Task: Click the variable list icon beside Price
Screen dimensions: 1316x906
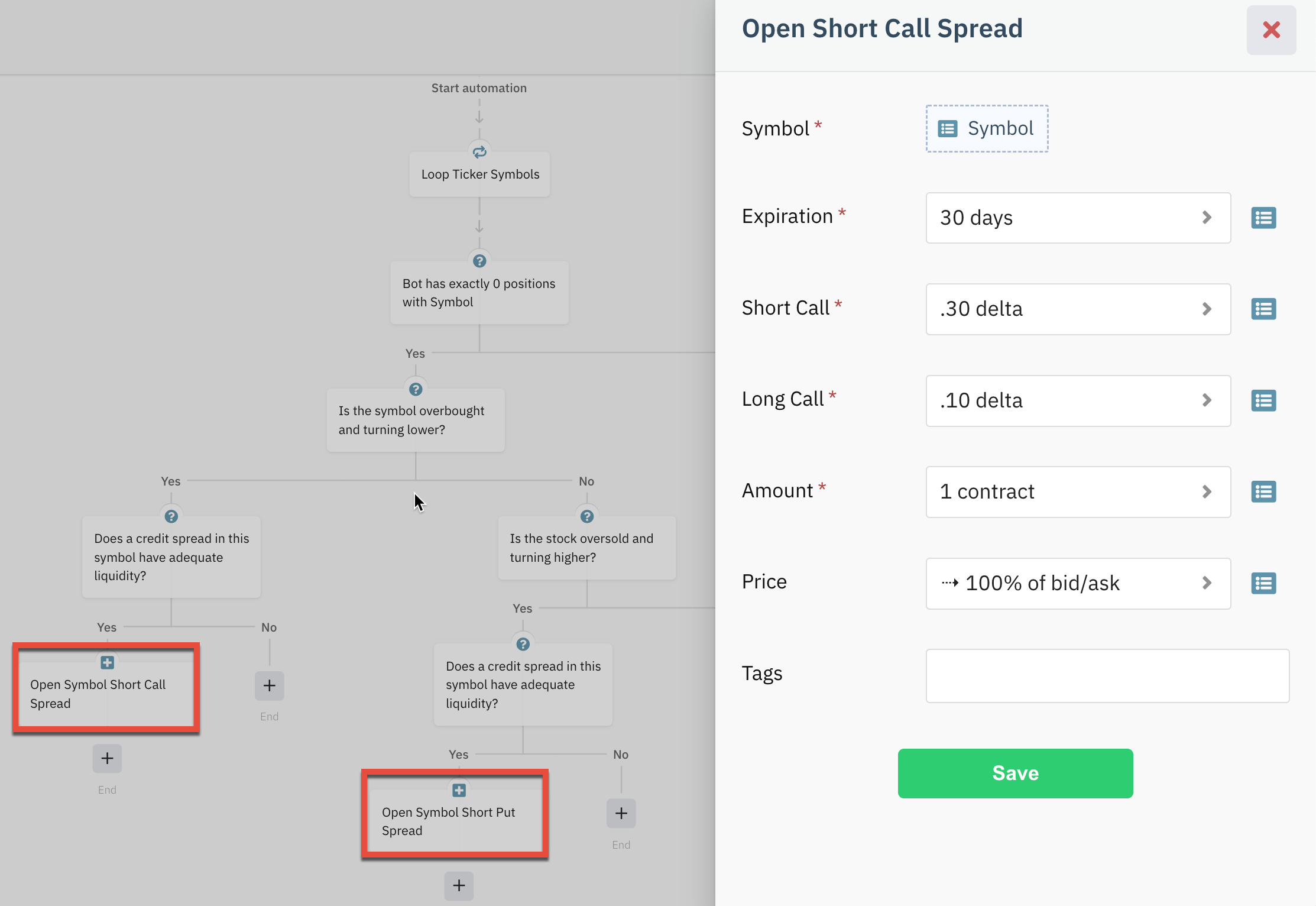Action: [x=1263, y=583]
